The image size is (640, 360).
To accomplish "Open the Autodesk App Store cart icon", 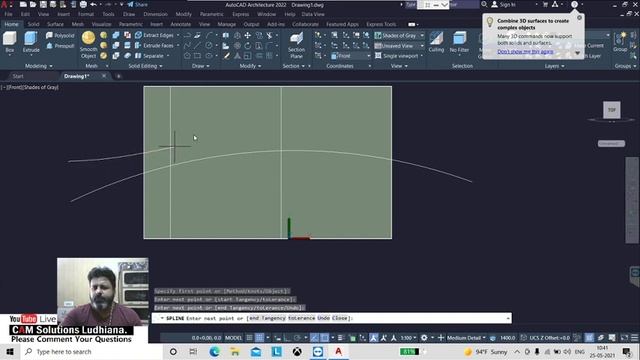I will point(545,4).
